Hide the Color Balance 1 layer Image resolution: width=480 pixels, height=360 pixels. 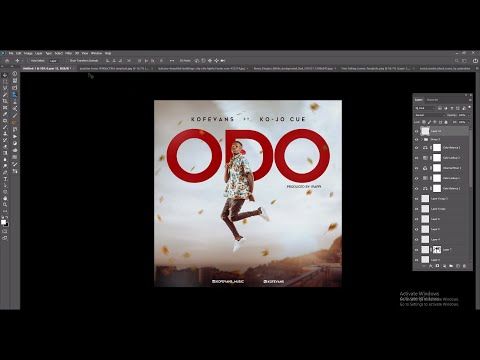pyautogui.click(x=416, y=188)
